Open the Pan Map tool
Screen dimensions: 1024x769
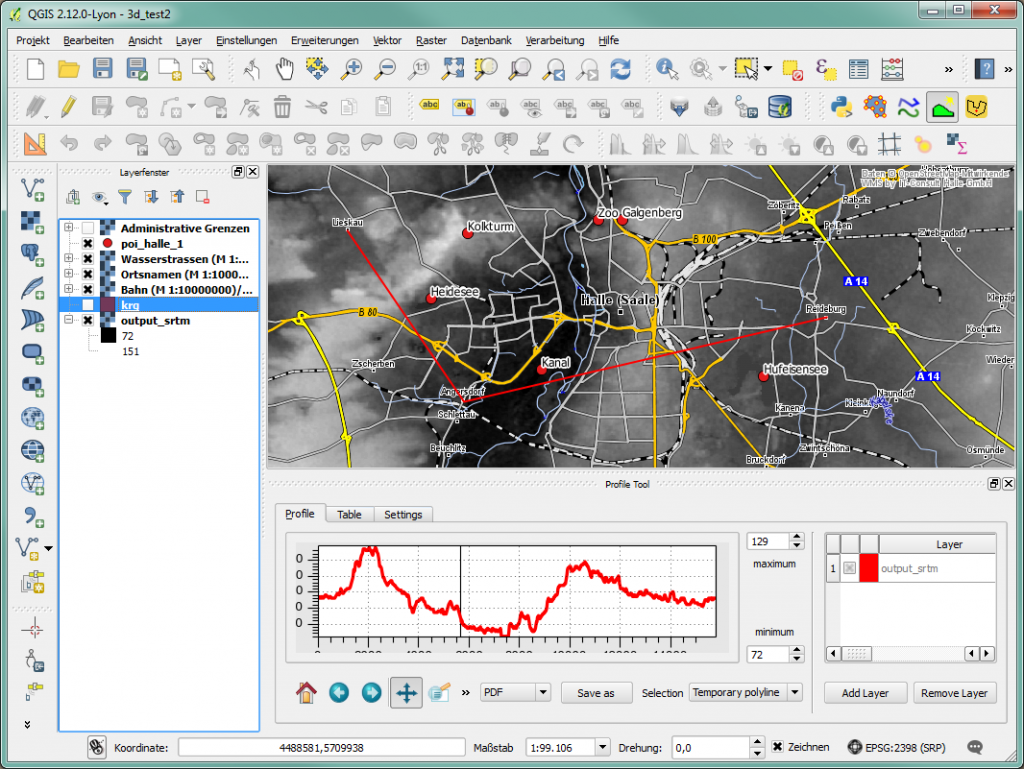285,70
